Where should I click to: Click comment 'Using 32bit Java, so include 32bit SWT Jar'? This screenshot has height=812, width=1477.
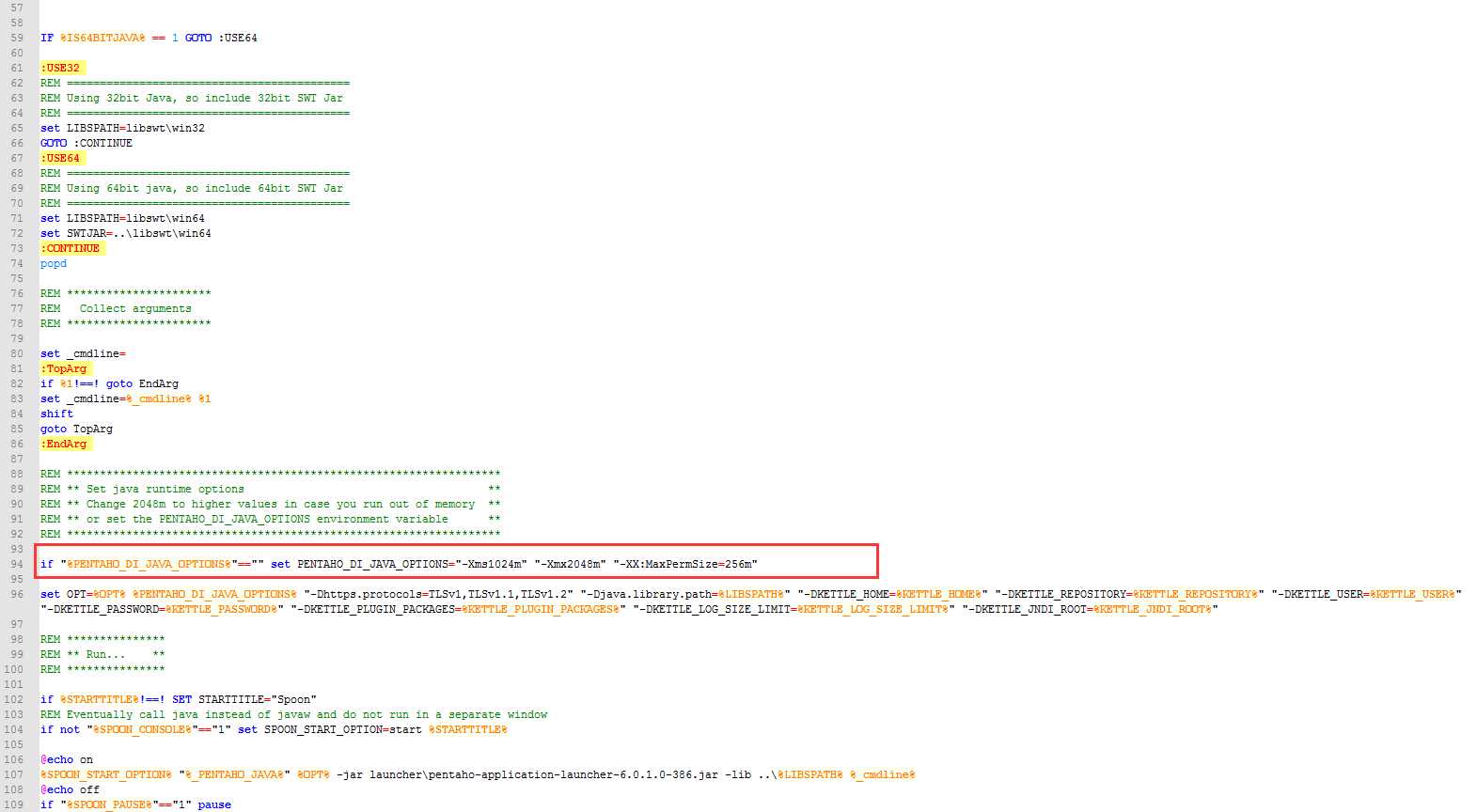(x=205, y=98)
